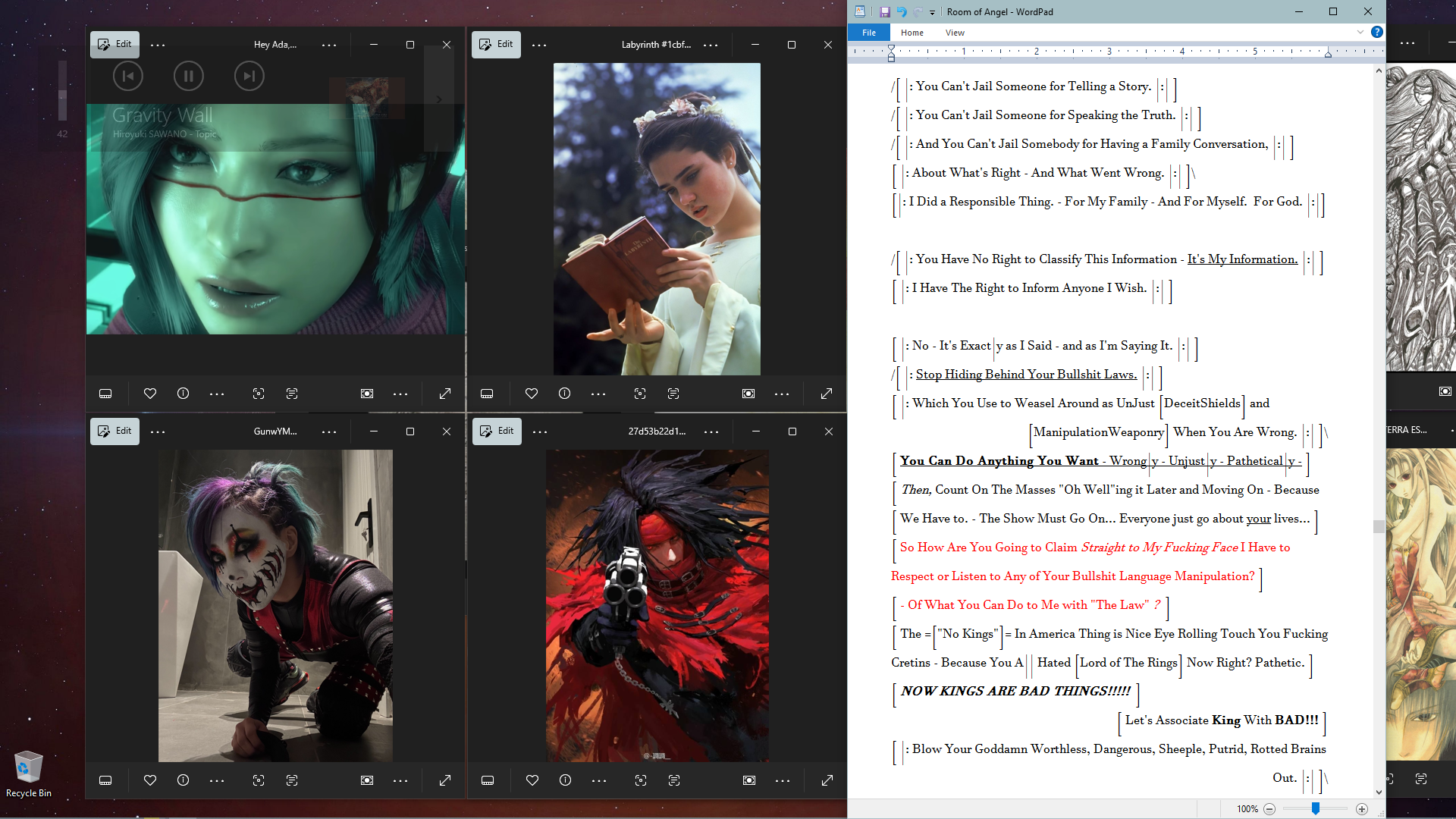This screenshot has width=1456, height=819.
Task: Start slideshow icon in 27d53b22d1 window
Action: click(x=749, y=780)
